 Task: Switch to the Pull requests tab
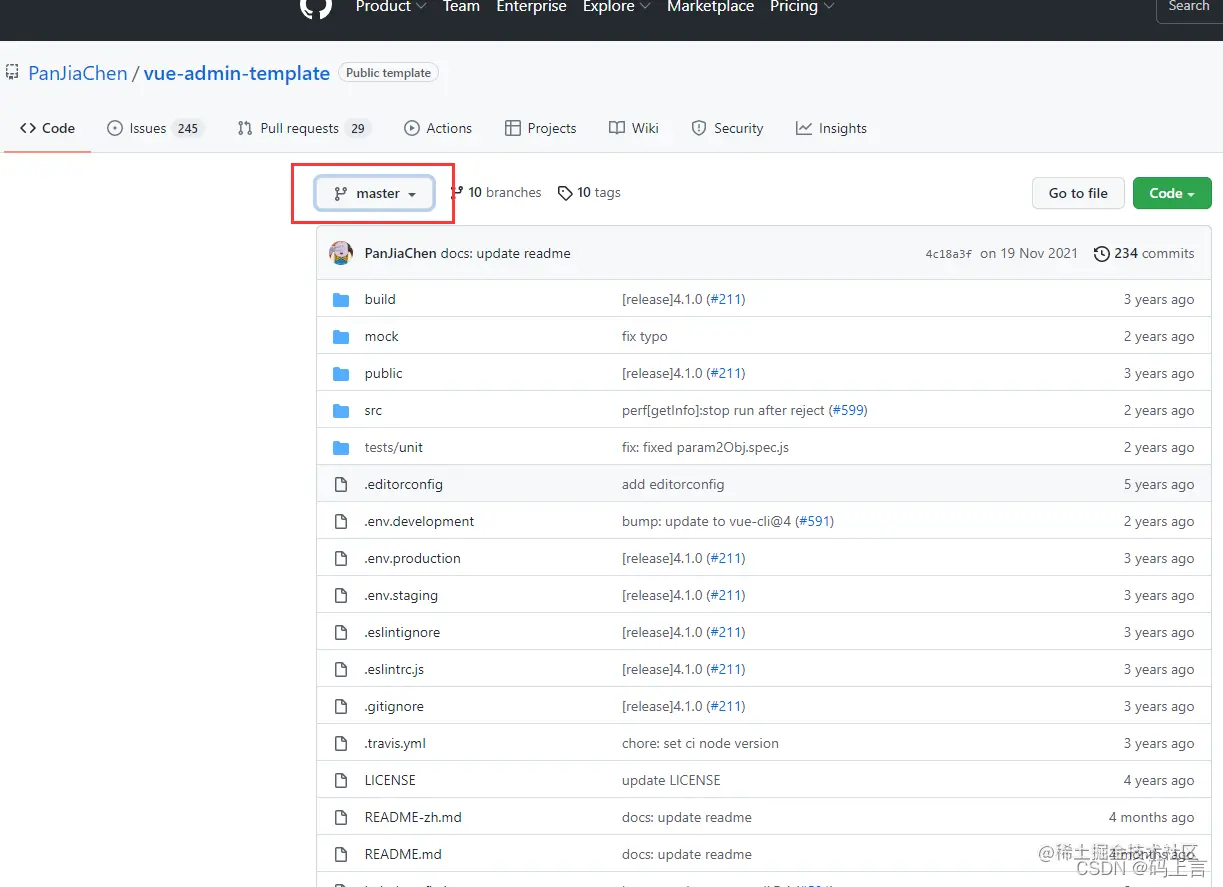304,128
